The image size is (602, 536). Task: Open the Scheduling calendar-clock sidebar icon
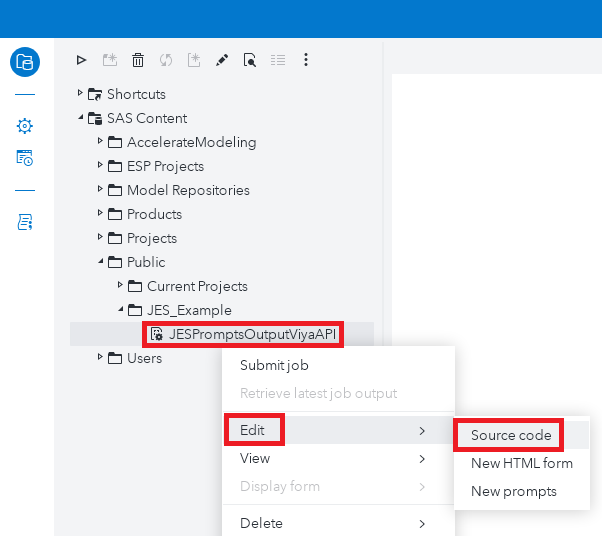pos(25,158)
